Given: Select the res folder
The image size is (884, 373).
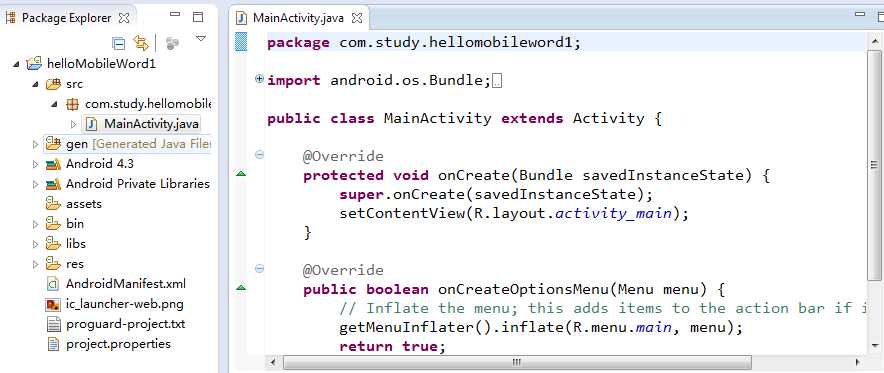Looking at the screenshot, I should pos(75,264).
